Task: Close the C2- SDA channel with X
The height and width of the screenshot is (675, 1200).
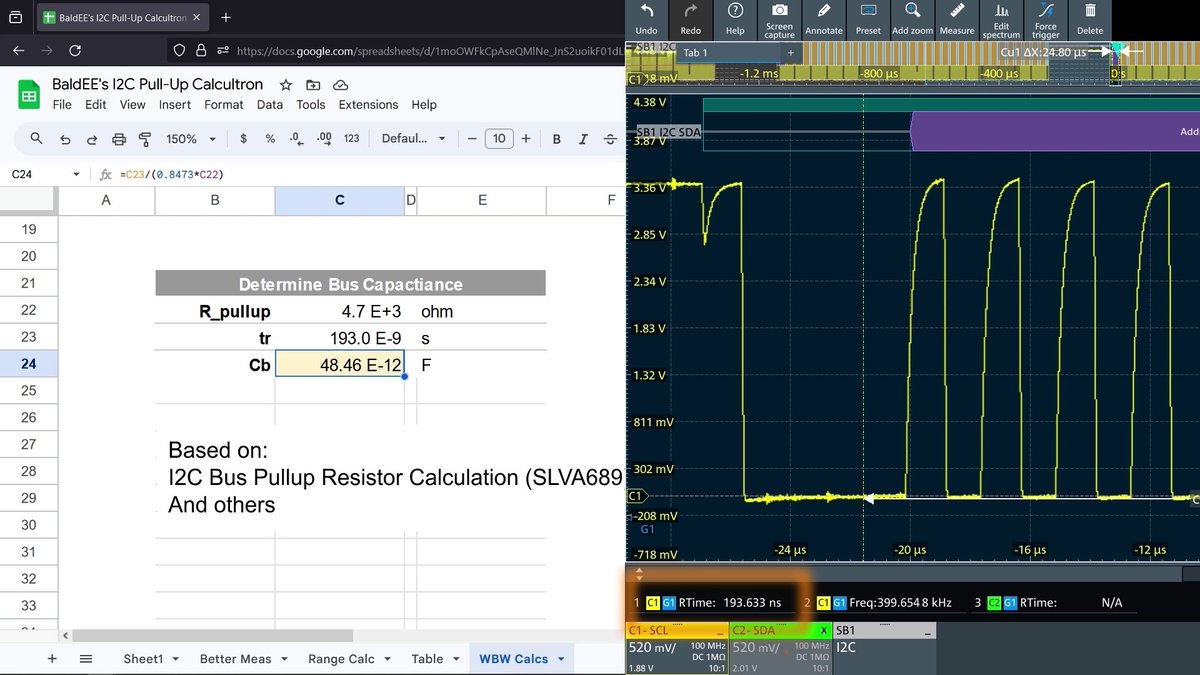Action: tap(823, 631)
